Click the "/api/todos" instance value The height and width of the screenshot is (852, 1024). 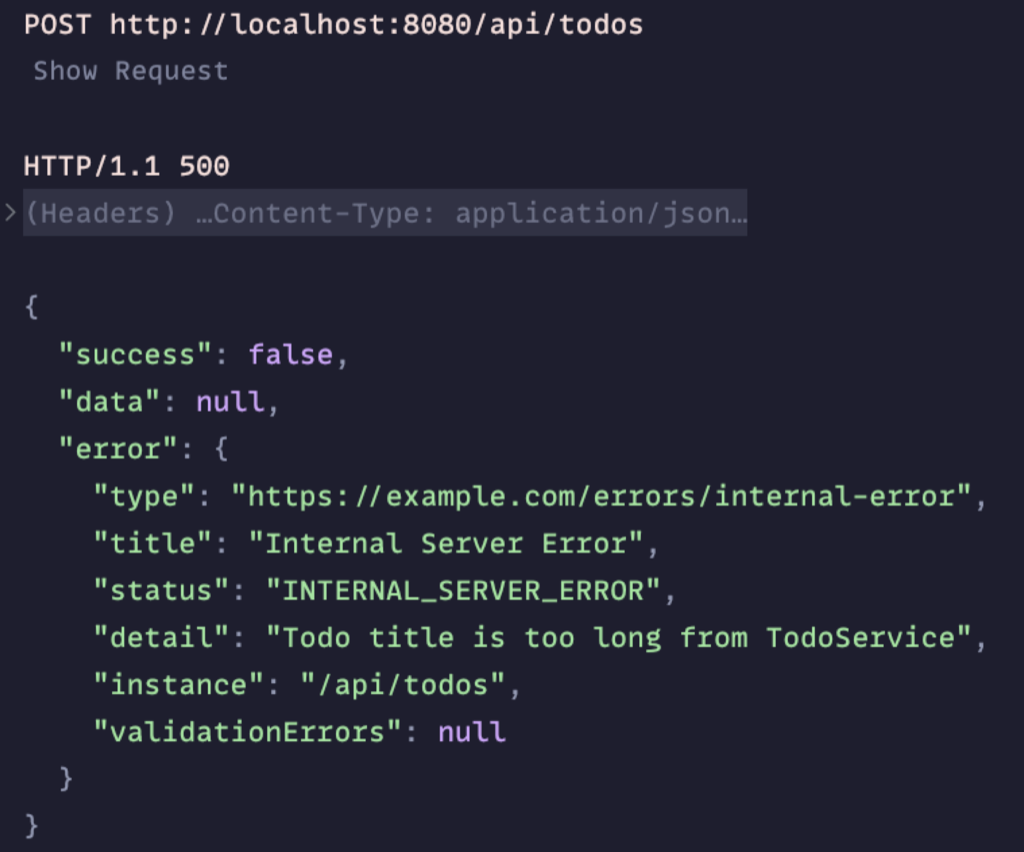[x=403, y=685]
